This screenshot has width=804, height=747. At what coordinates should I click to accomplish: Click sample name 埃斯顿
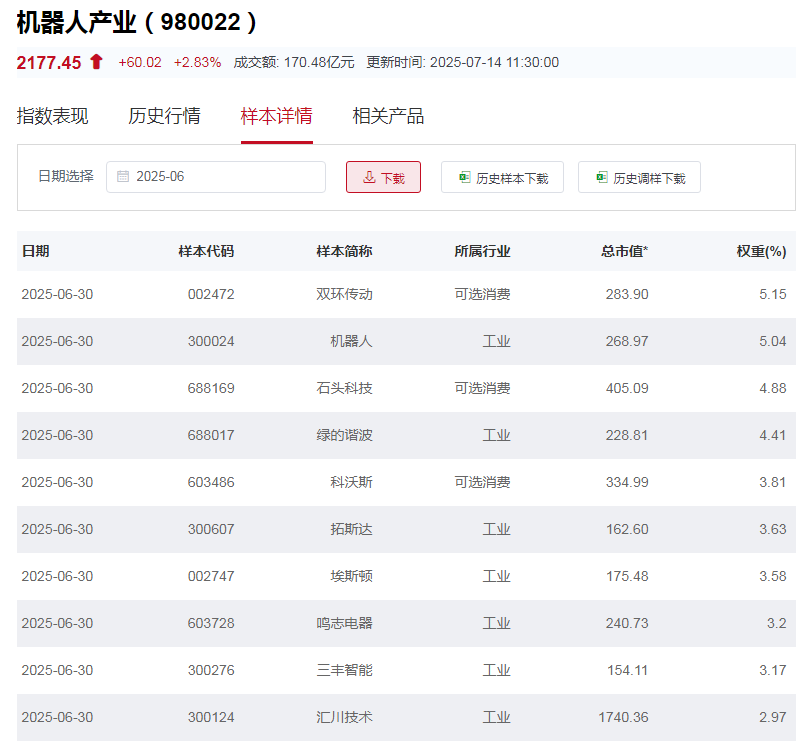click(x=351, y=576)
